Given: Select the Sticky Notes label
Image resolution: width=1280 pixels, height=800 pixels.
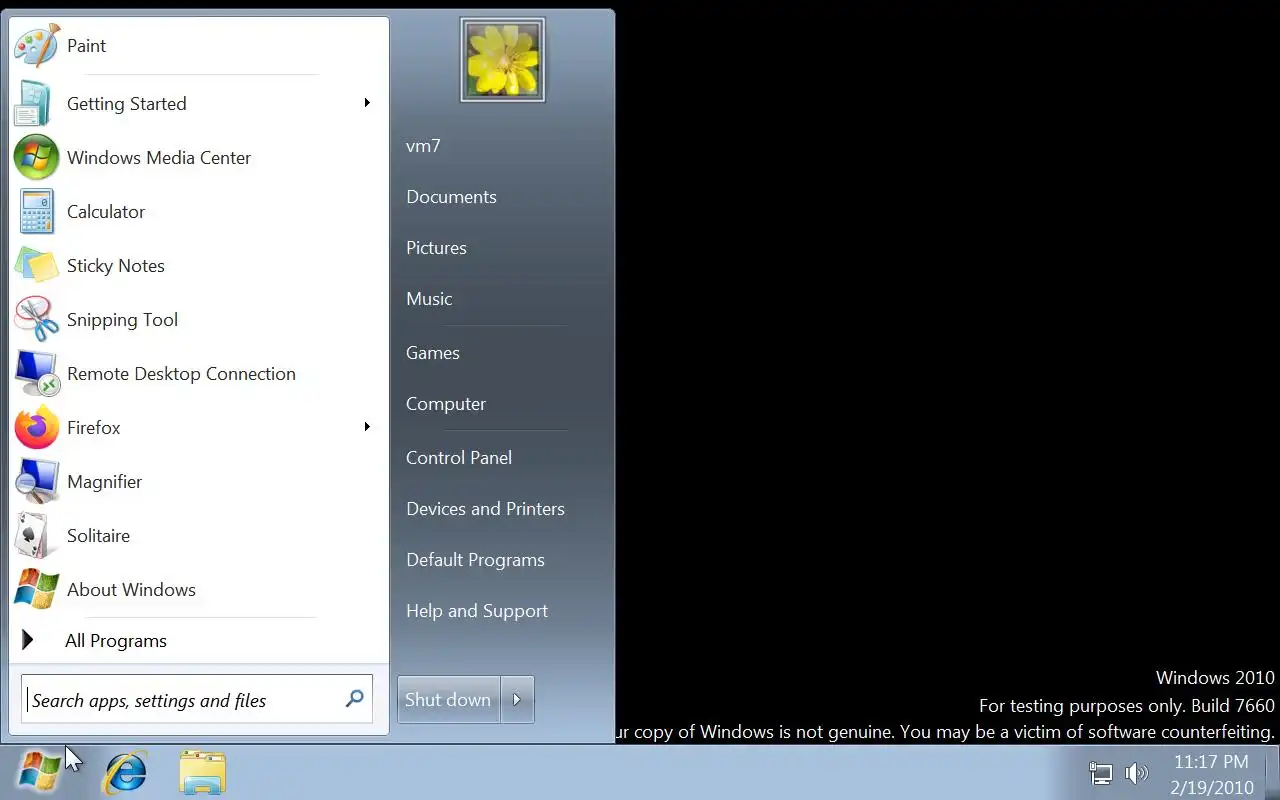Looking at the screenshot, I should (x=116, y=266).
